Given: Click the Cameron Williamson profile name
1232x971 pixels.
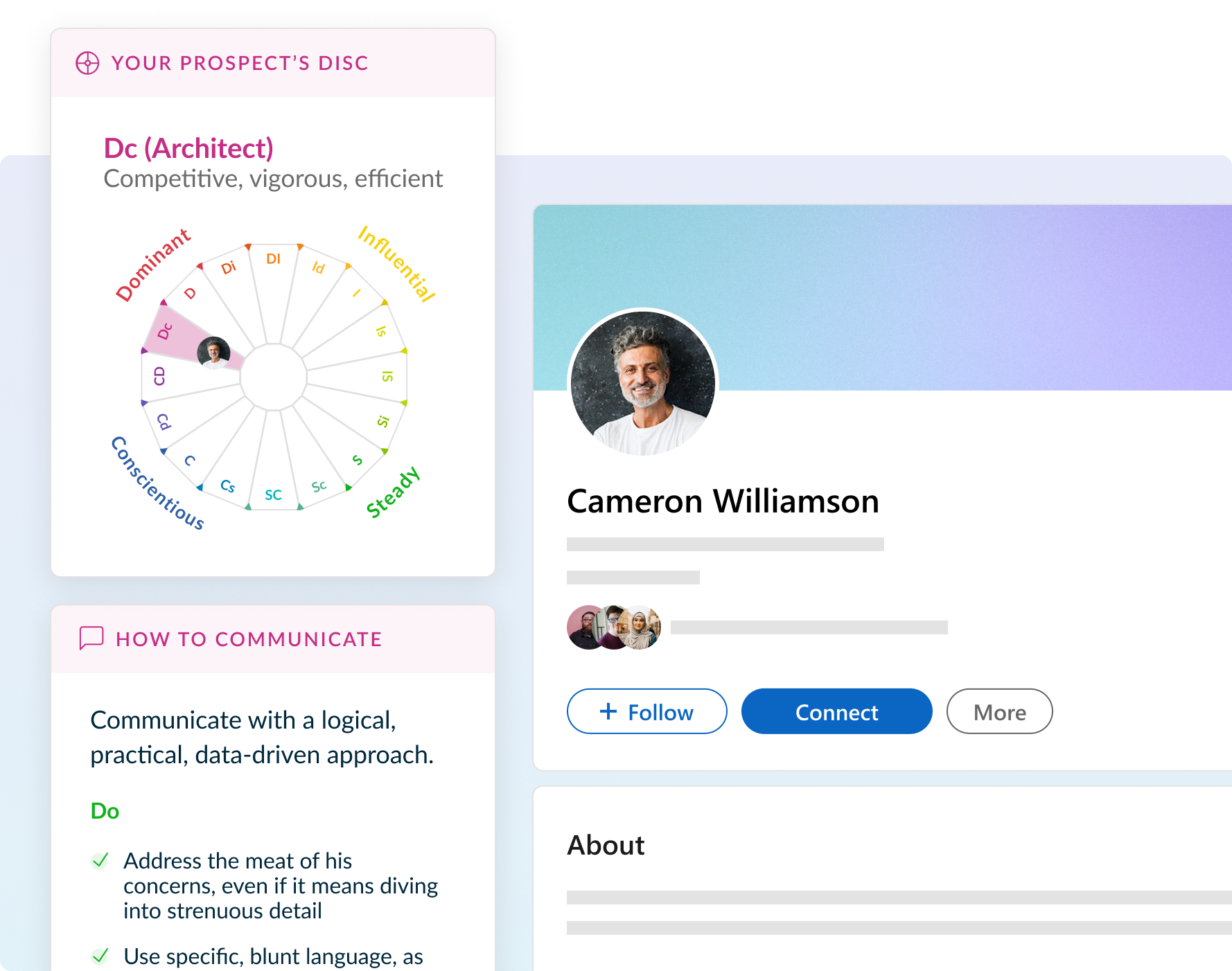Looking at the screenshot, I should click(x=723, y=501).
